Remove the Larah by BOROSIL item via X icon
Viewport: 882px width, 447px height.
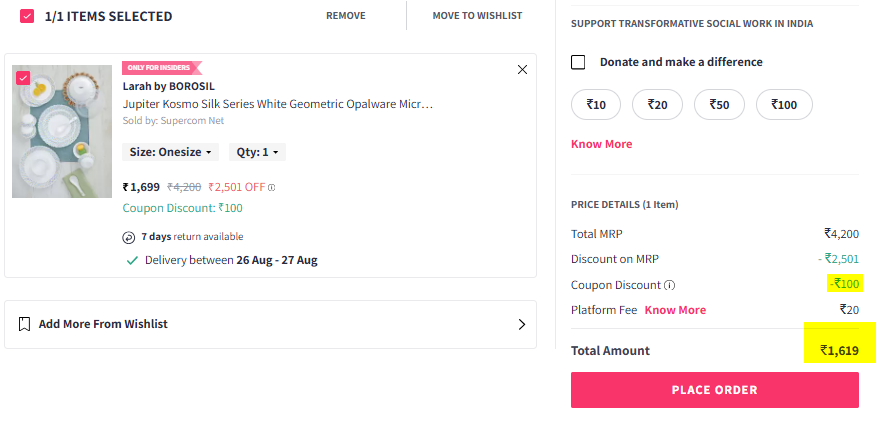[x=522, y=70]
